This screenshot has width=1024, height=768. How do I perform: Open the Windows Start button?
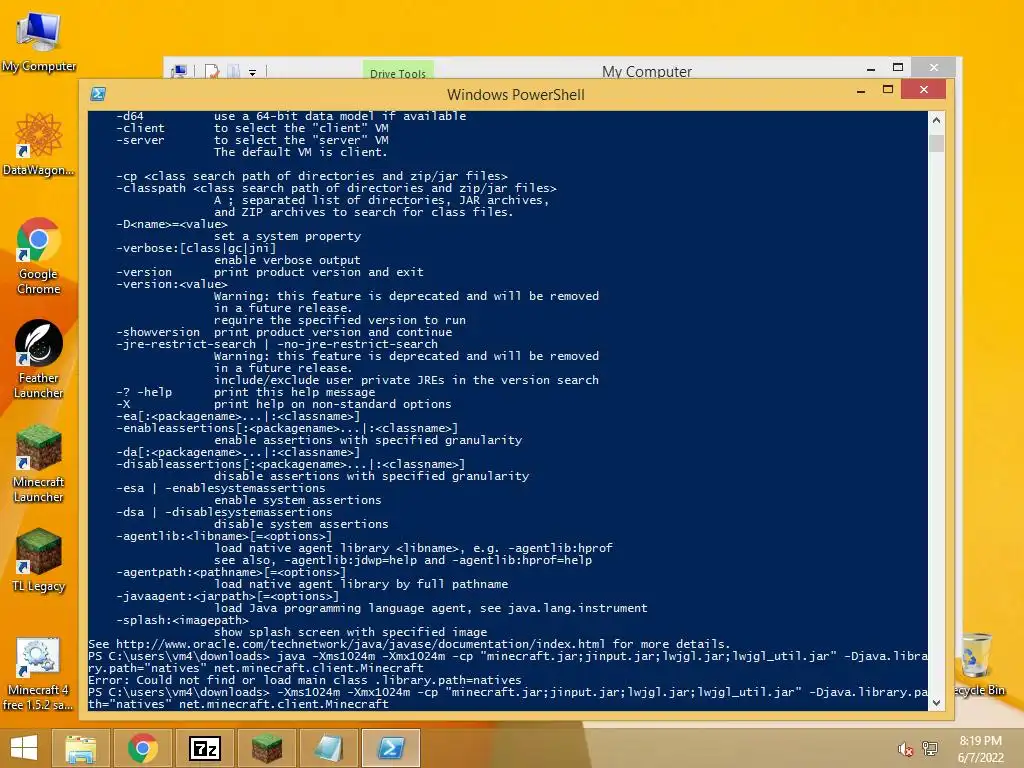(x=24, y=748)
